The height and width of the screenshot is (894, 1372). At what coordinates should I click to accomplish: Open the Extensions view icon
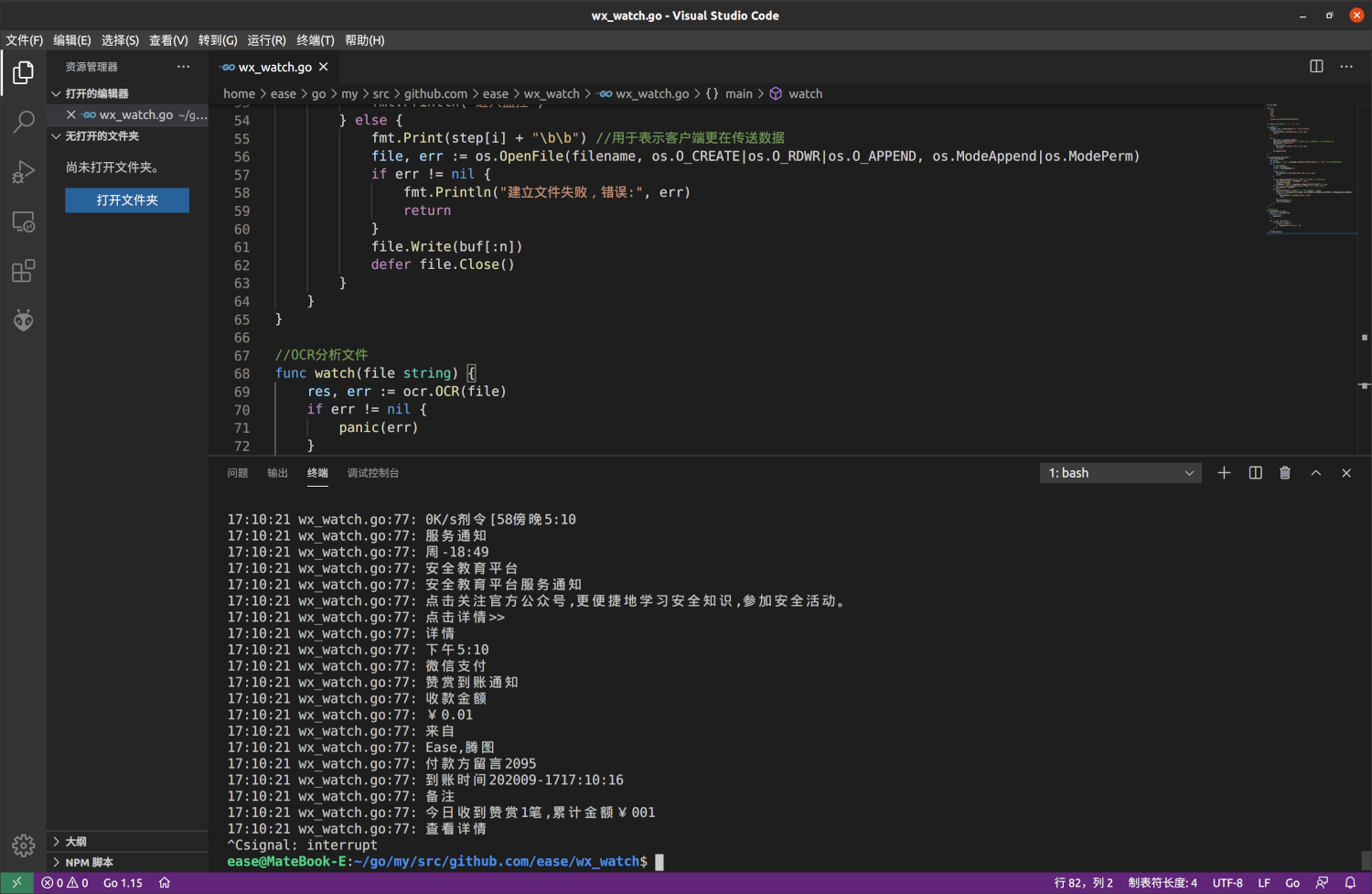[24, 271]
